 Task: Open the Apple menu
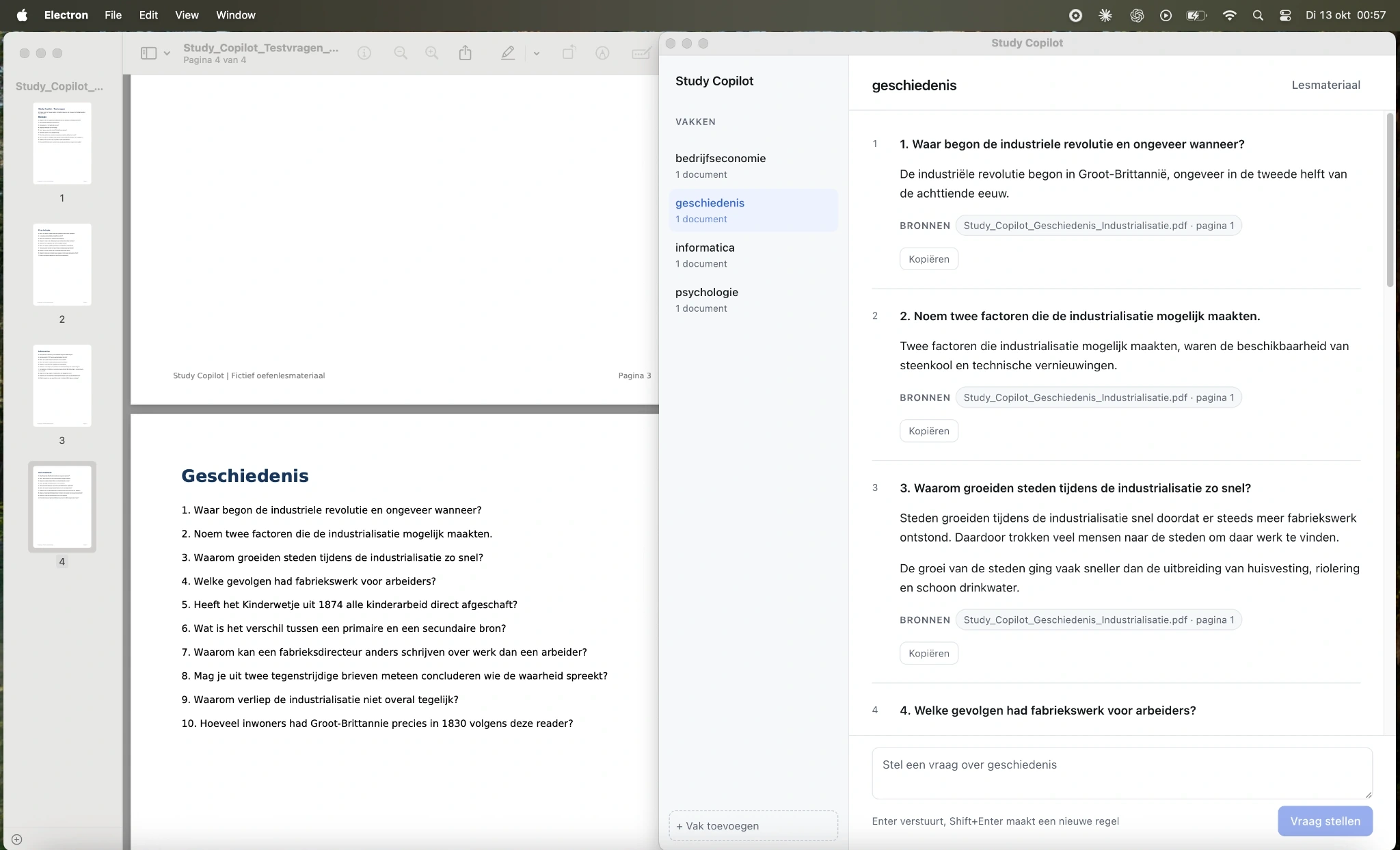(x=22, y=15)
